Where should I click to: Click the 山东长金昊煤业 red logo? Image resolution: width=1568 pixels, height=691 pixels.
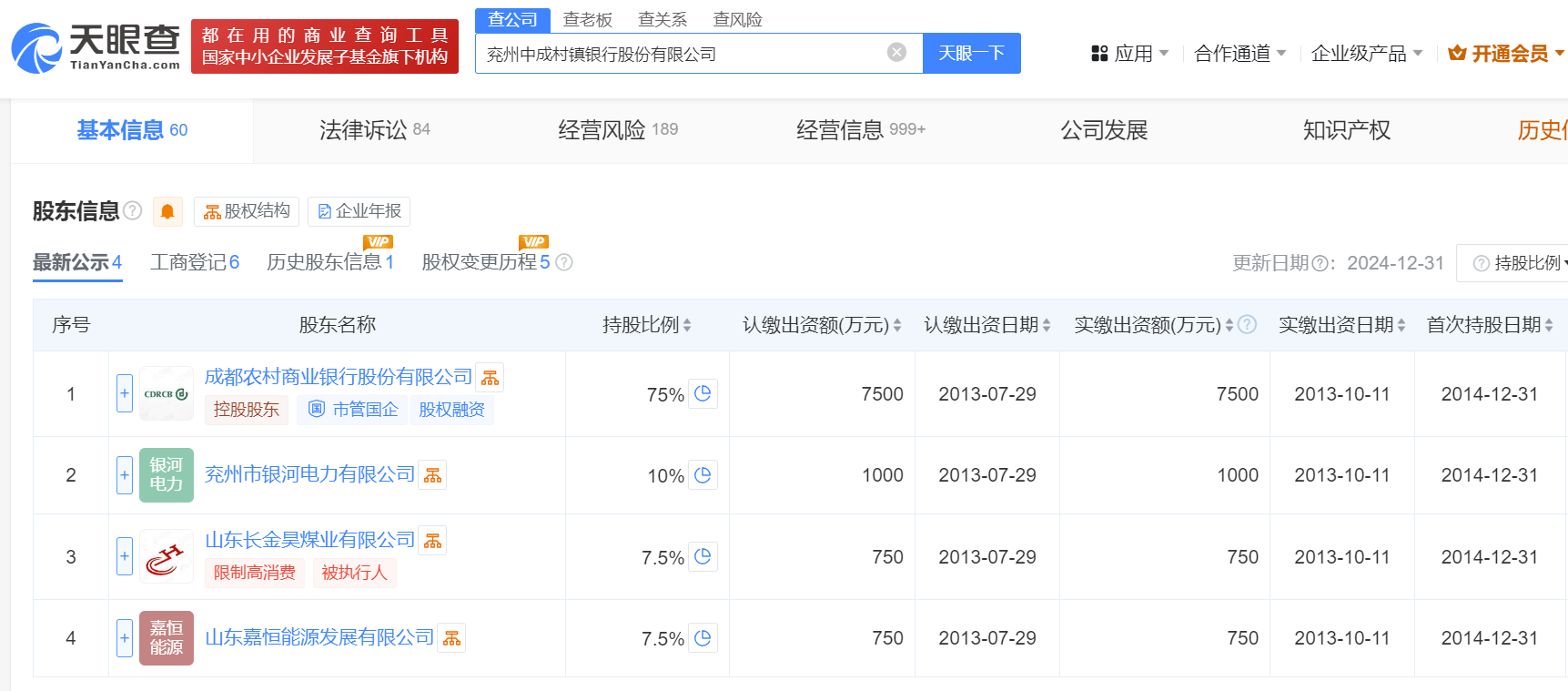(x=167, y=556)
